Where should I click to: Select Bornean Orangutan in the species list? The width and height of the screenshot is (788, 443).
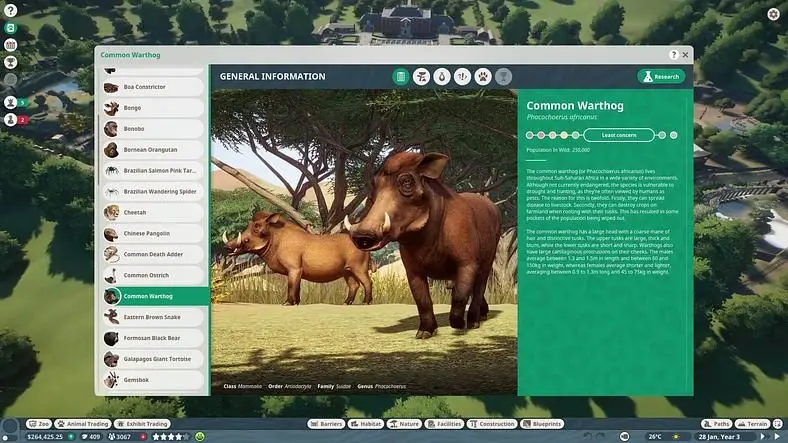click(153, 150)
